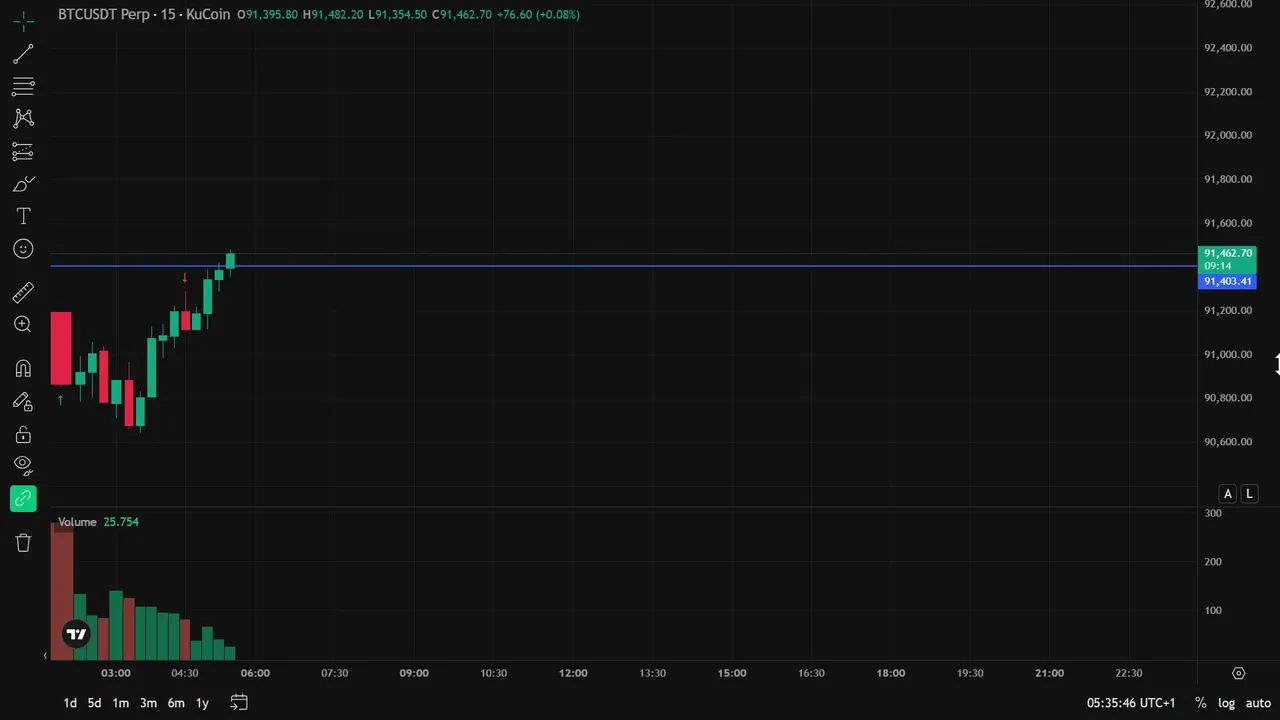The height and width of the screenshot is (720, 1280).
Task: Toggle Lock All Drawing Tools
Action: coord(24,434)
